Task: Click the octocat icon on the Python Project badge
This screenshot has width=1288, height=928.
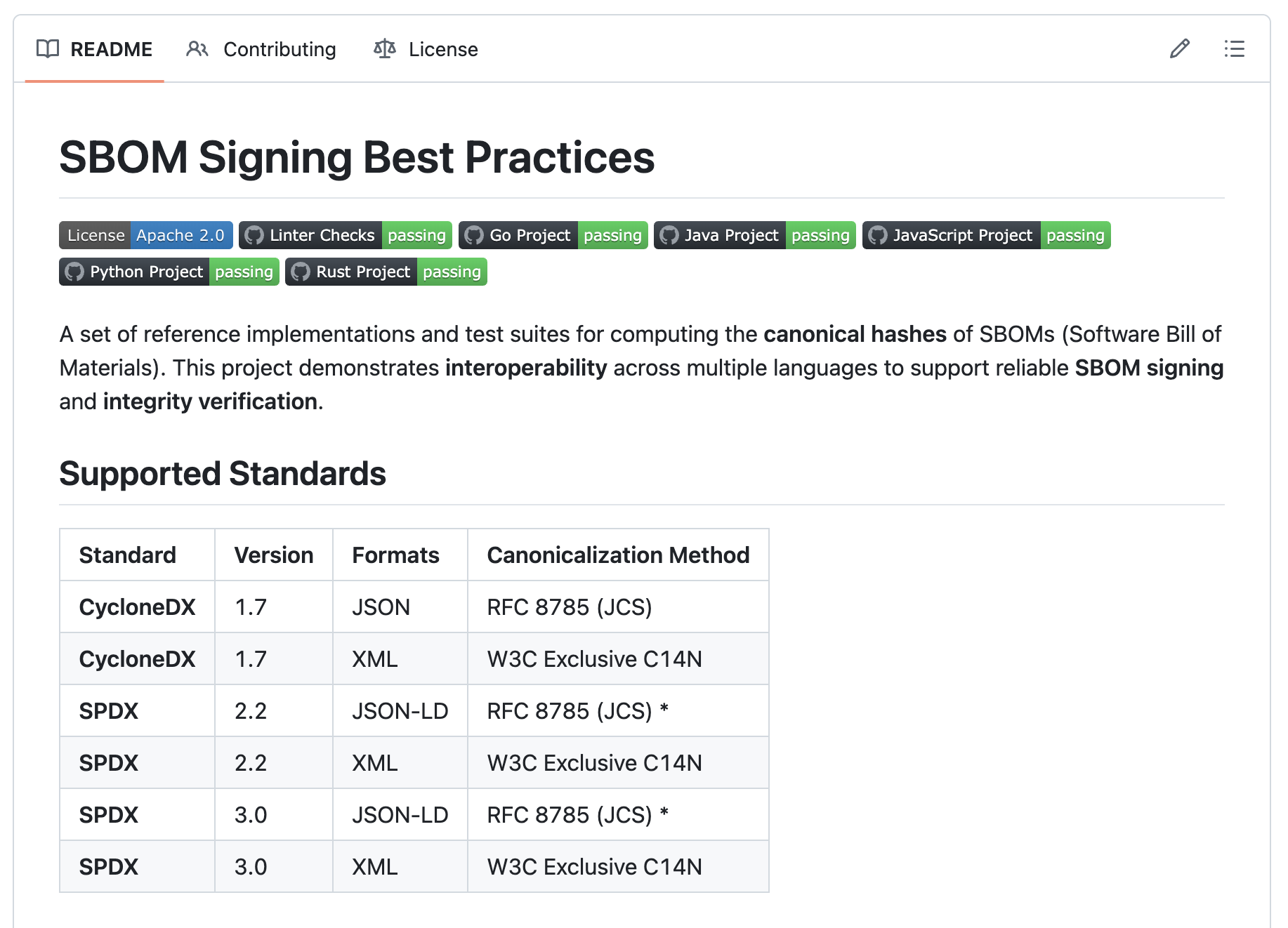Action: 74,272
